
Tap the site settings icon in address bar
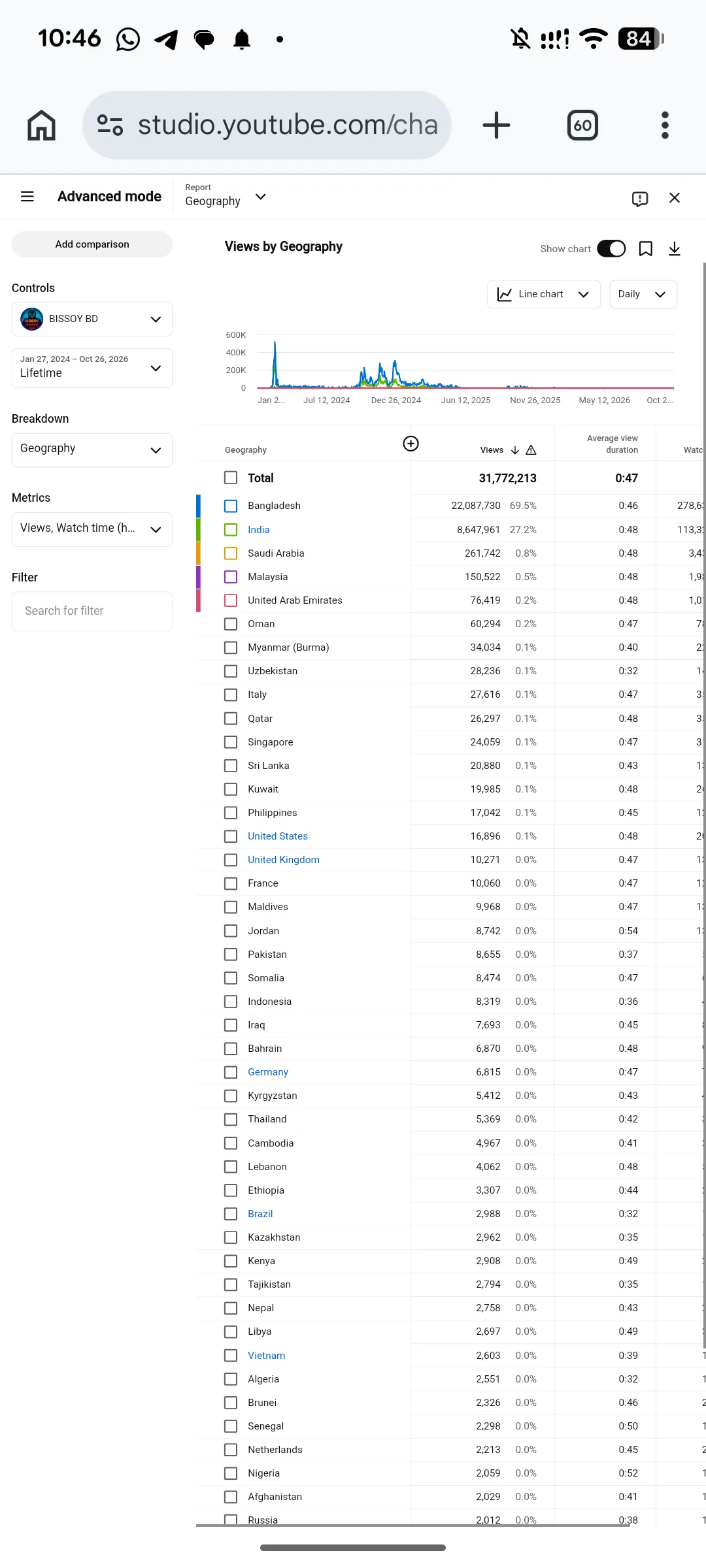[110, 125]
